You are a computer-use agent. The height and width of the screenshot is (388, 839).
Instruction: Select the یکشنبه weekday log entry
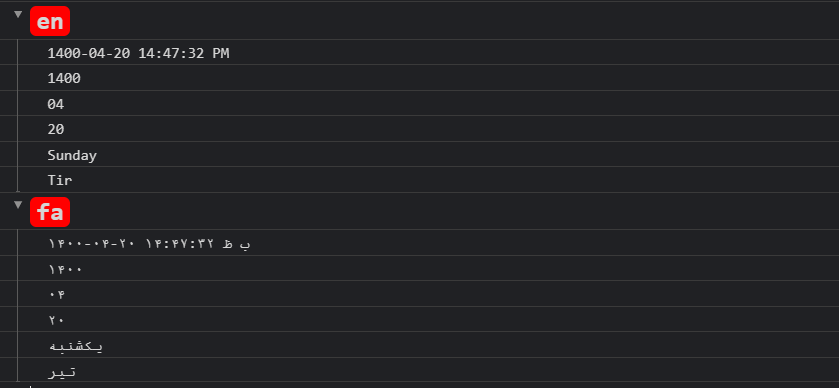pyautogui.click(x=75, y=346)
